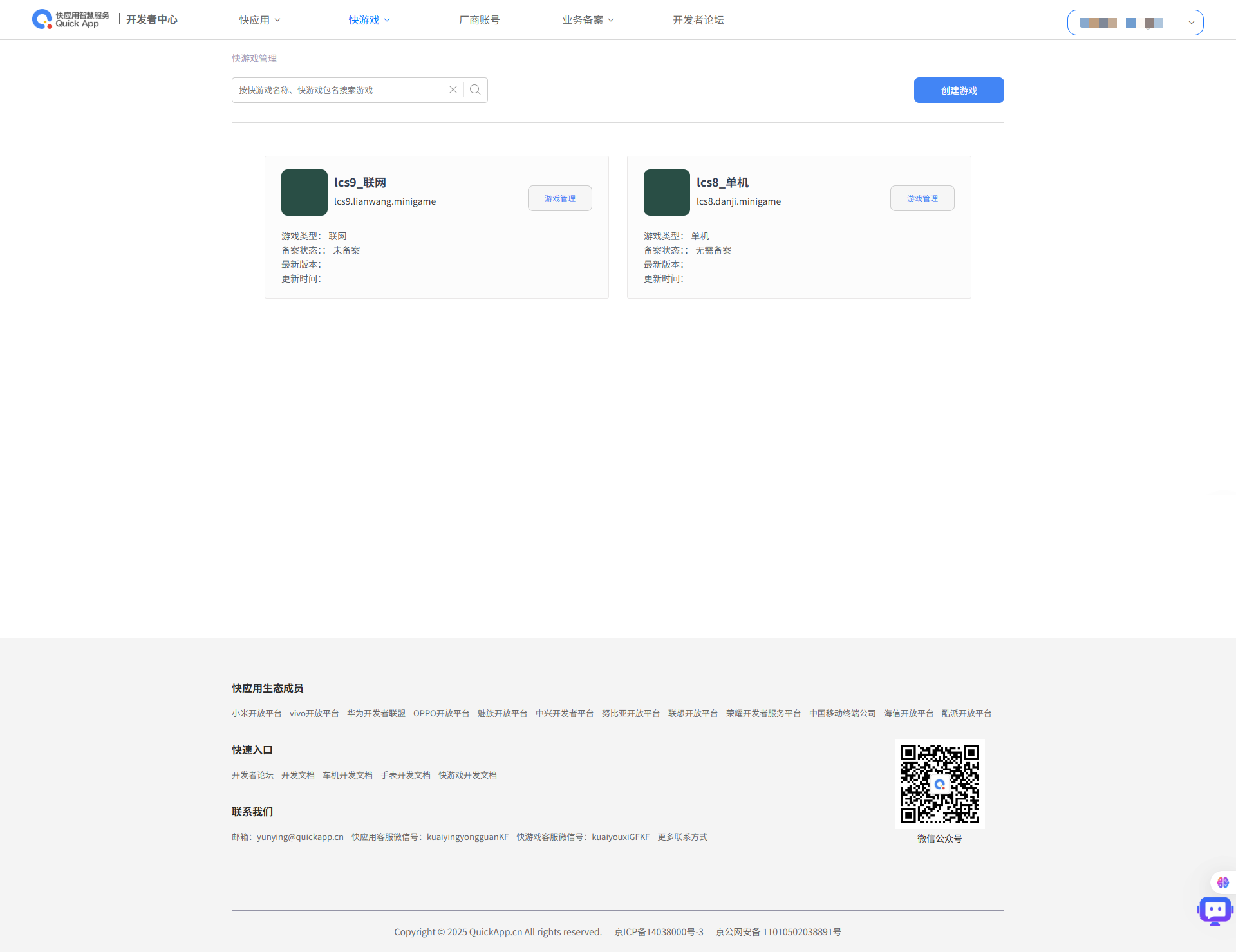Clear the search field with X icon
Image resolution: width=1236 pixels, height=952 pixels.
pyautogui.click(x=453, y=90)
